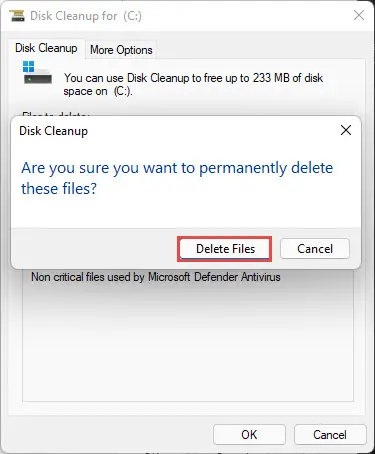The height and width of the screenshot is (454, 375).
Task: Click the confirmation dialog's "Disk Cleanup" title
Action: click(x=54, y=131)
